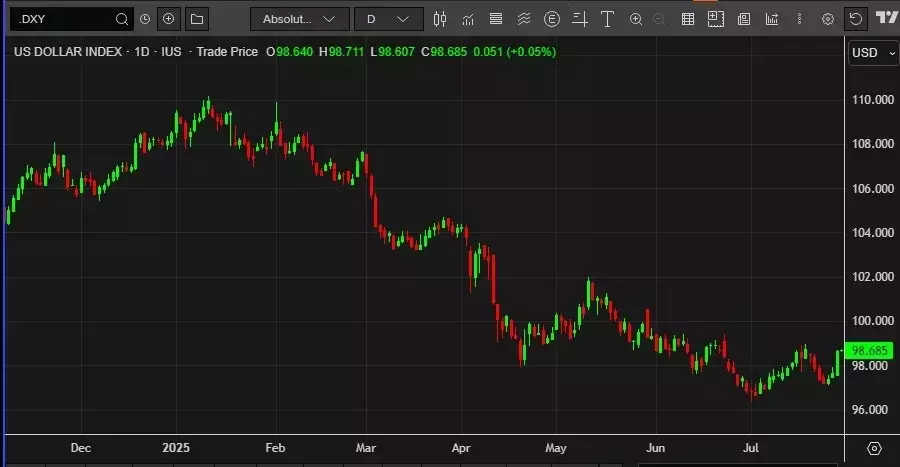Viewport: 900px width, 467px height.
Task: Open the data table grid icon
Action: (687, 19)
